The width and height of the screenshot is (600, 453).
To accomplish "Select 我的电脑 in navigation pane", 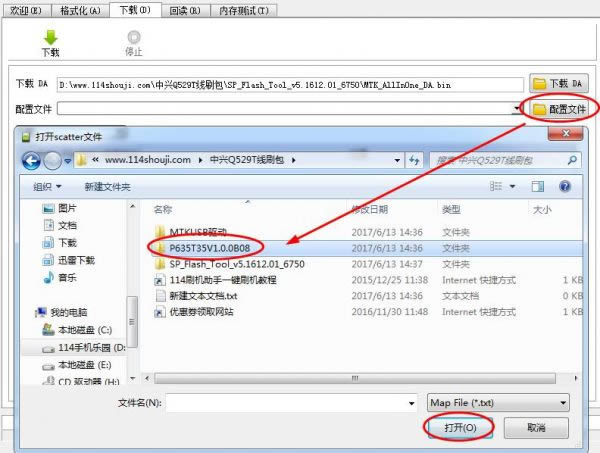I will pyautogui.click(x=61, y=313).
